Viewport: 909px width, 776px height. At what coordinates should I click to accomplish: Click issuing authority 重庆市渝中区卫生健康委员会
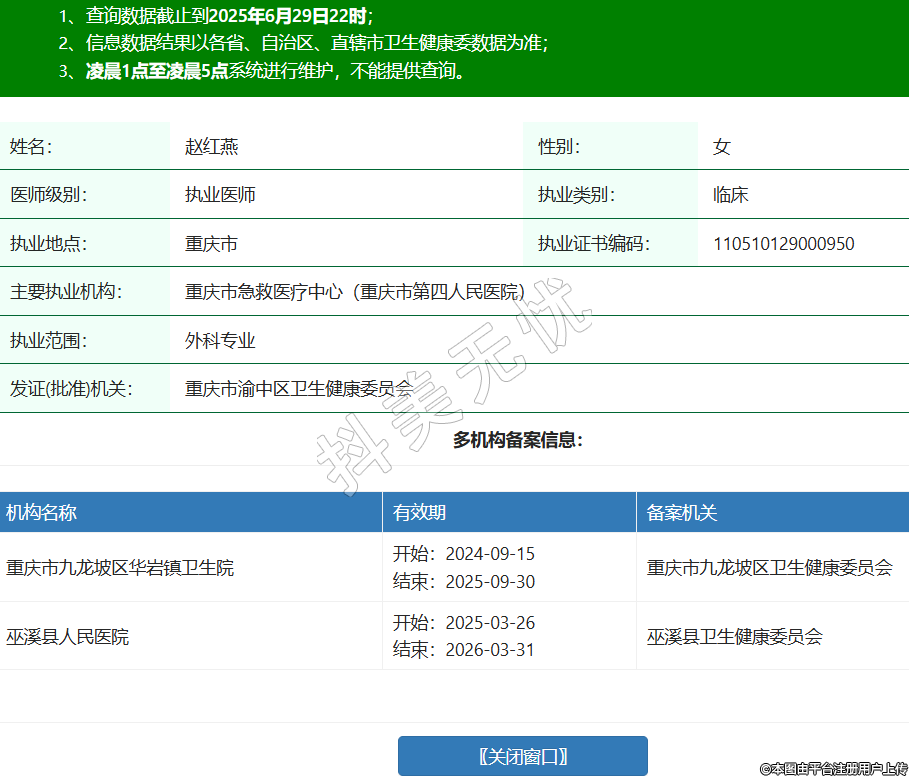point(298,389)
